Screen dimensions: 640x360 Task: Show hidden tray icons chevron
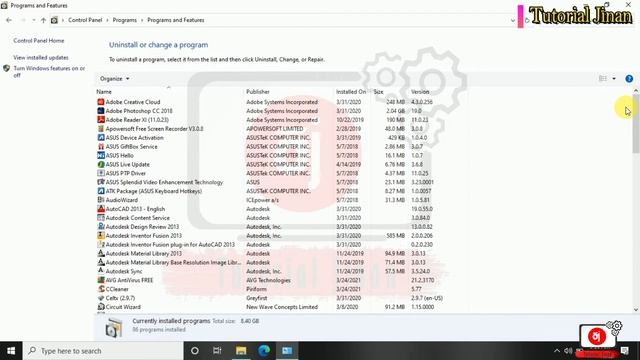(x=557, y=351)
